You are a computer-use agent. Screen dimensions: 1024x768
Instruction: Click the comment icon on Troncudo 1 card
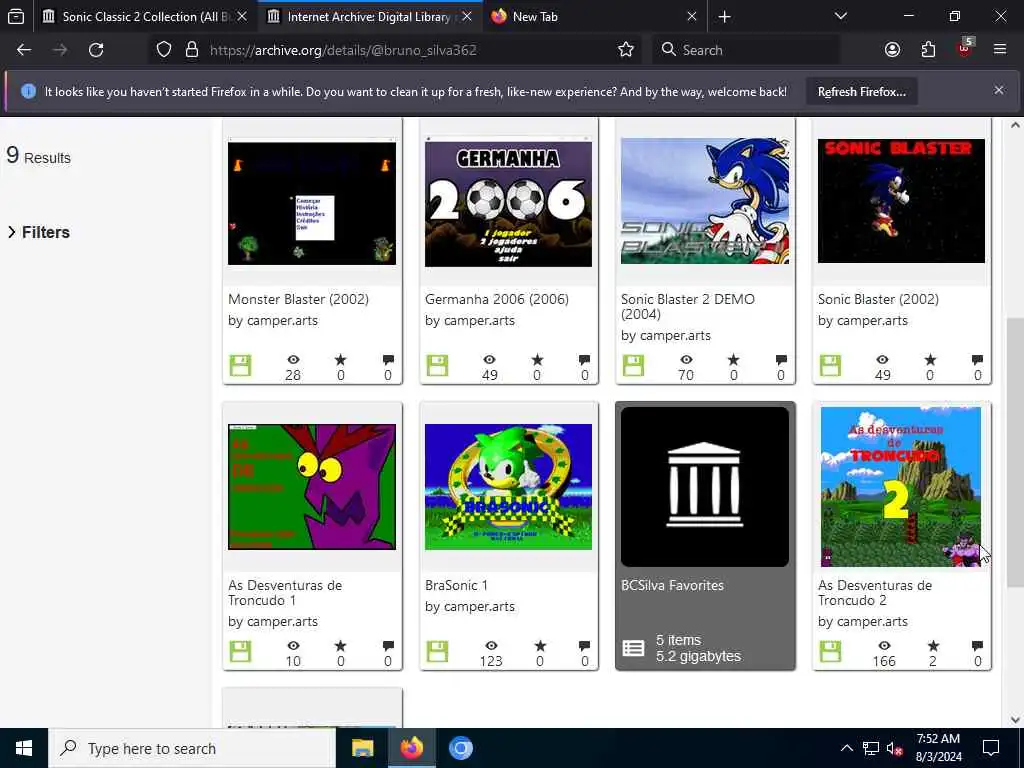[388, 646]
